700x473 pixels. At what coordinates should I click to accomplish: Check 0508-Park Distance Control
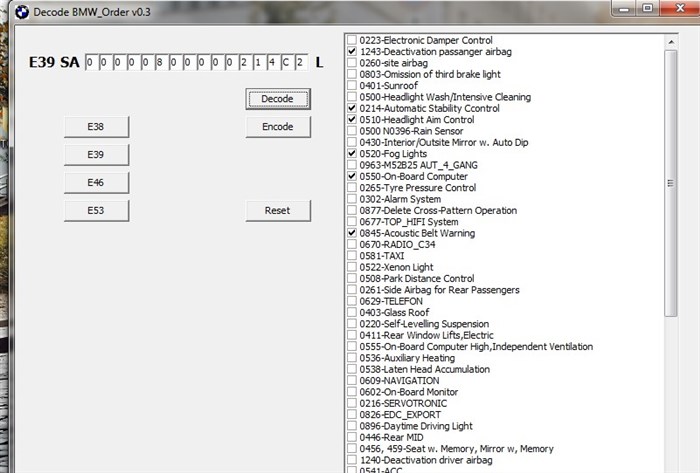pos(352,278)
